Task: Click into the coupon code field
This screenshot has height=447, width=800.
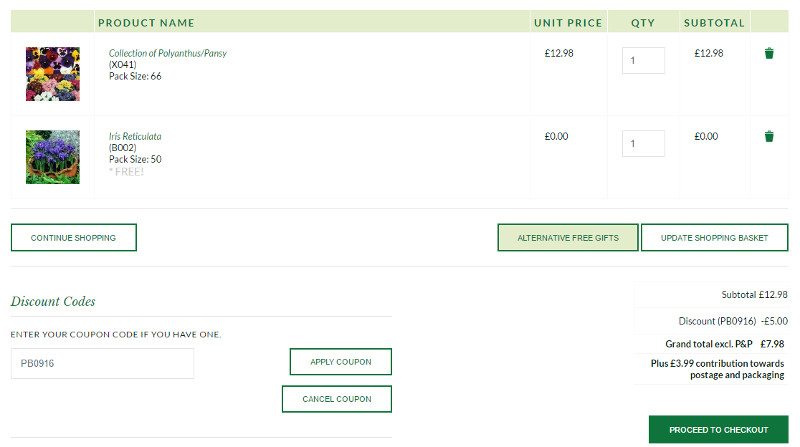Action: tap(102, 364)
